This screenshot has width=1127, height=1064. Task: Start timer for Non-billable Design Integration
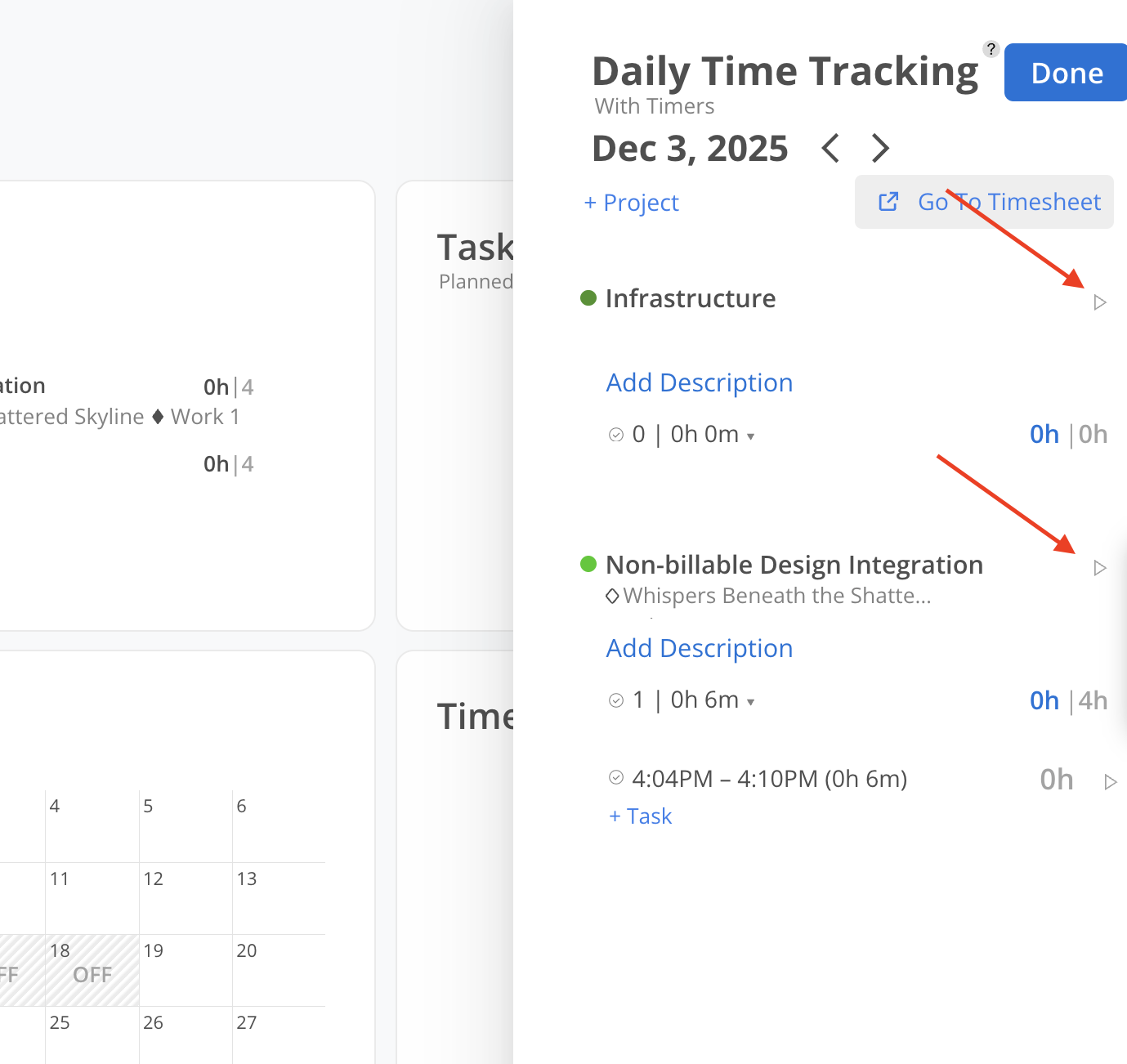pos(1100,568)
